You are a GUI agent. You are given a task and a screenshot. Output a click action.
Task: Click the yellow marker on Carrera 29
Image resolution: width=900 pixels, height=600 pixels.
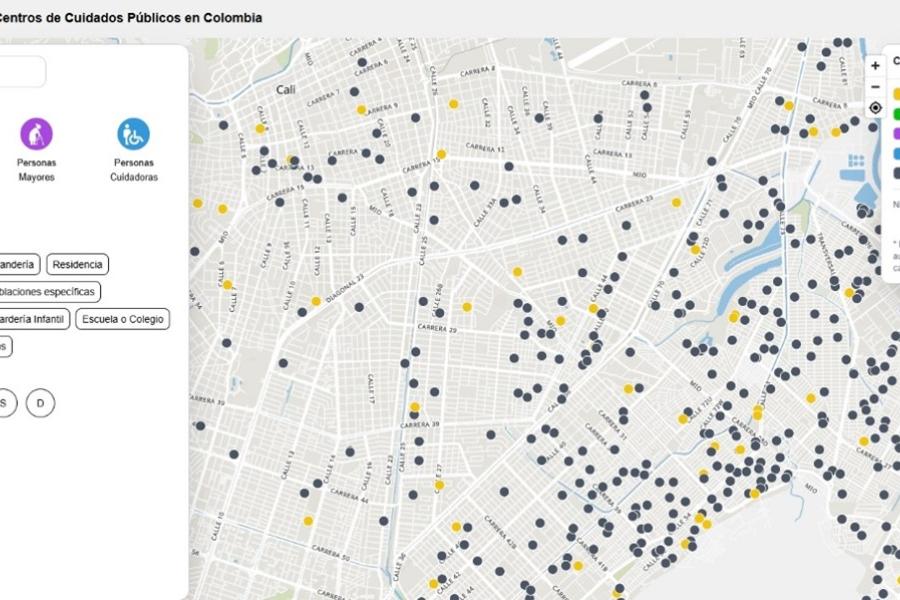(466, 307)
